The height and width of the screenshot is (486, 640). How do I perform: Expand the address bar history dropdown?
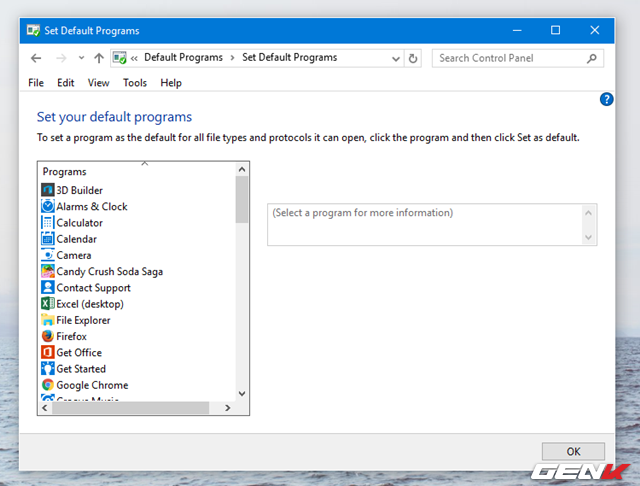click(396, 59)
